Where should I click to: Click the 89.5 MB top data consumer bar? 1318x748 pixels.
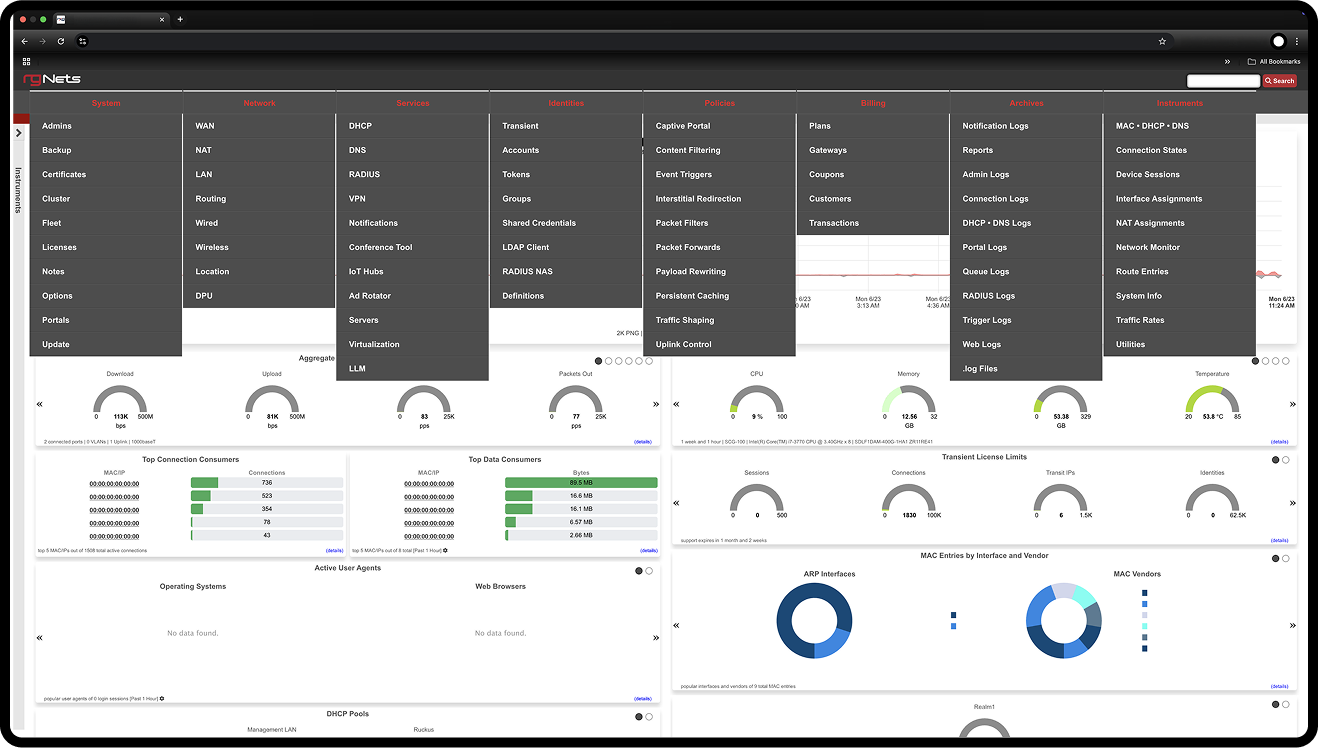tap(581, 483)
